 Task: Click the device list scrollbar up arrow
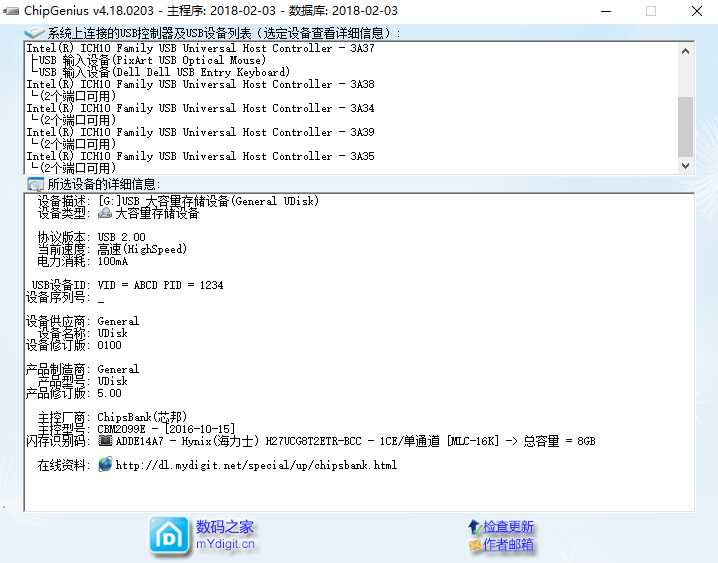(685, 49)
